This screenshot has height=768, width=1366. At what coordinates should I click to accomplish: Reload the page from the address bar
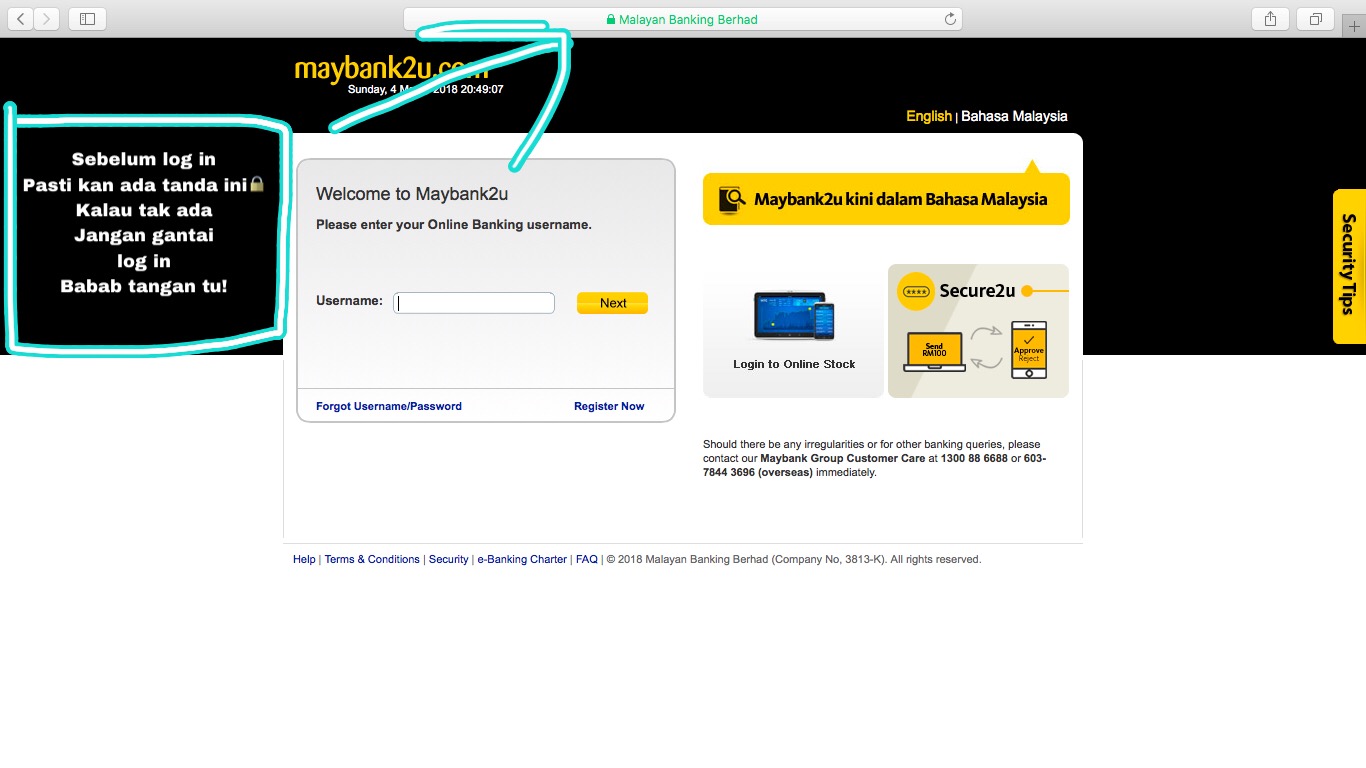click(x=950, y=19)
